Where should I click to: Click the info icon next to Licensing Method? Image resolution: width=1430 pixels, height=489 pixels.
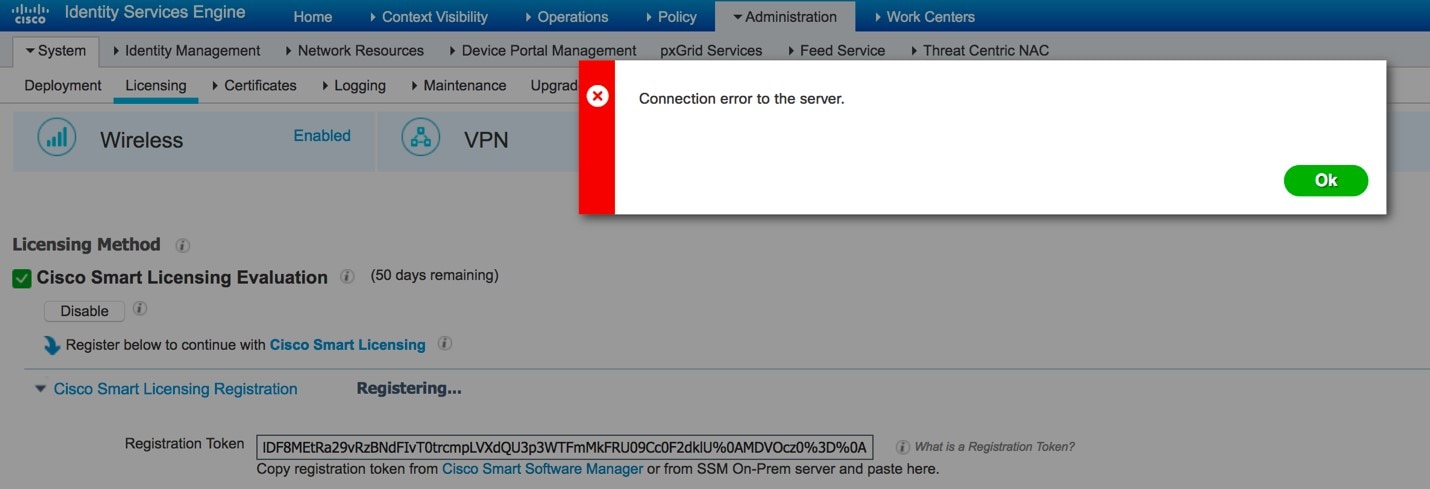click(183, 245)
